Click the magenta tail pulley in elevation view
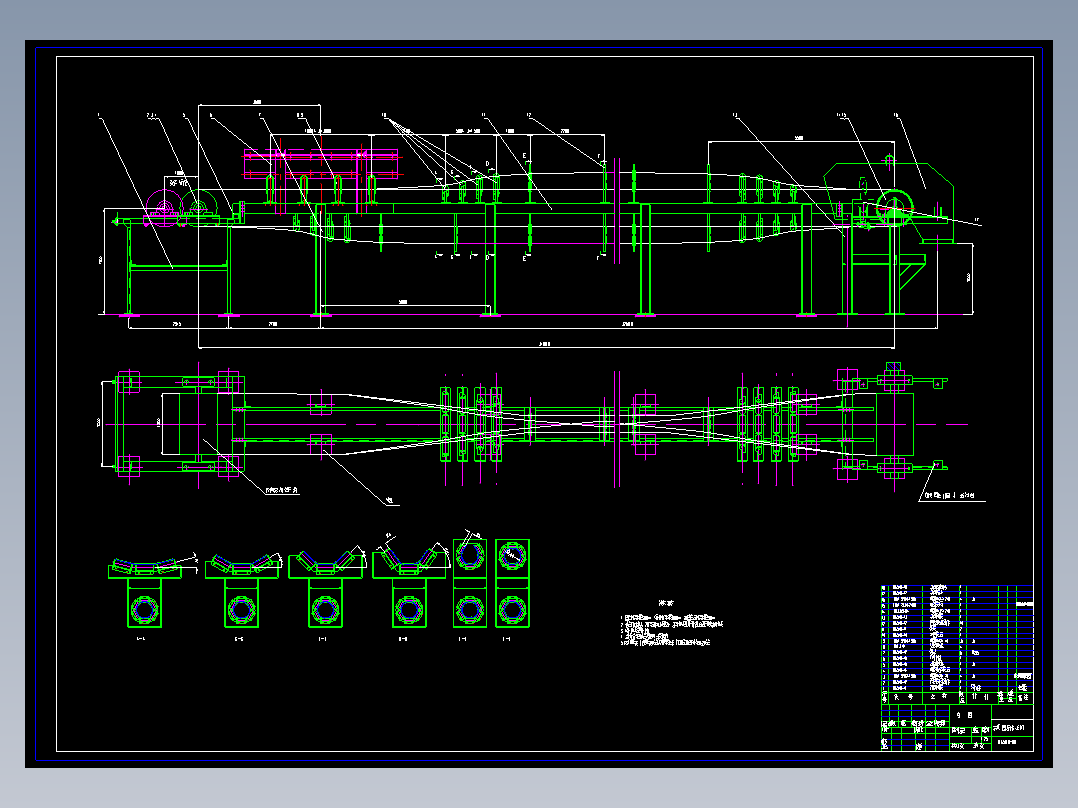Viewport: 1078px width, 808px height. click(164, 207)
